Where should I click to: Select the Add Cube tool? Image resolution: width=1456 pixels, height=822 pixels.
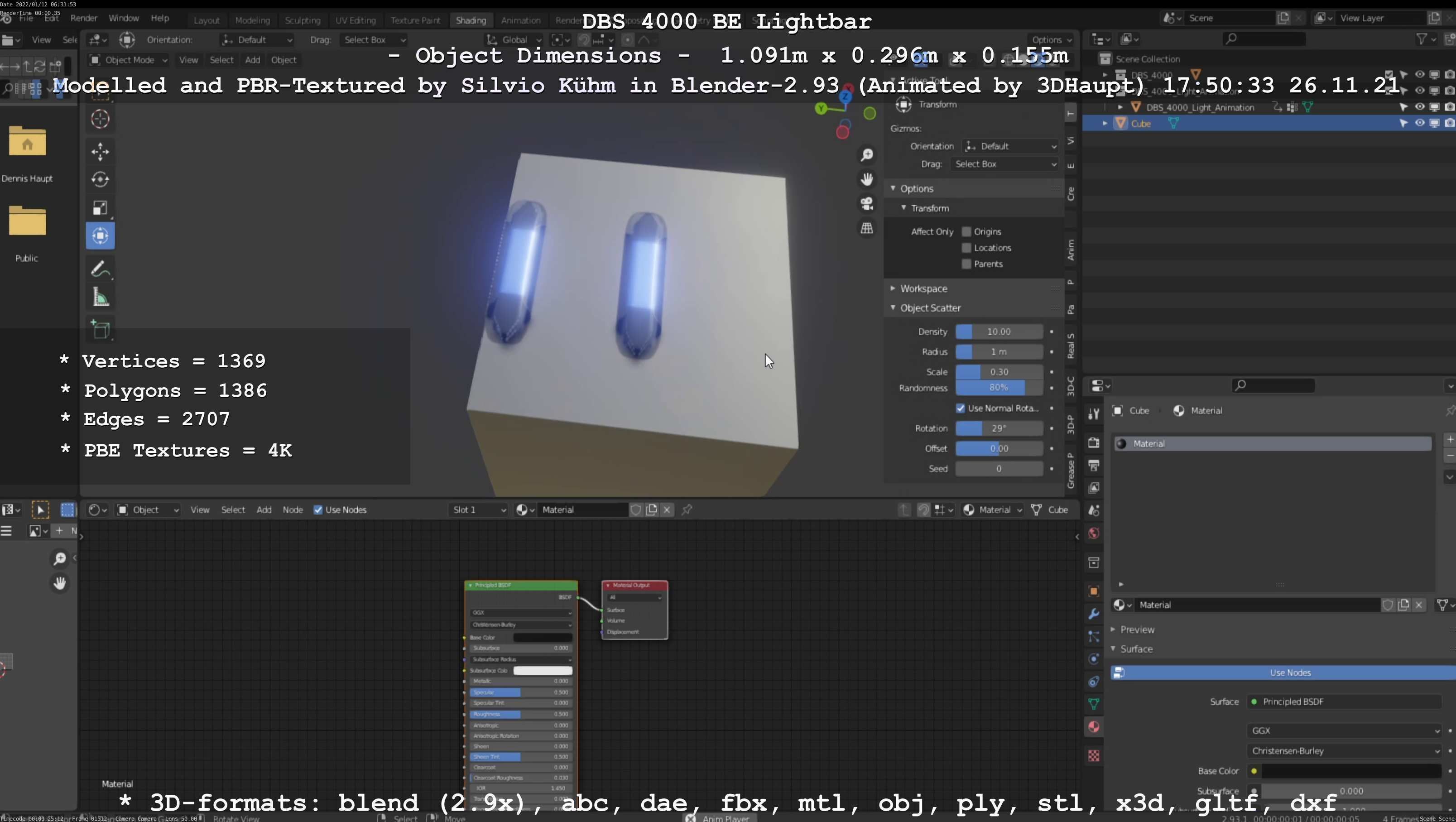[100, 330]
